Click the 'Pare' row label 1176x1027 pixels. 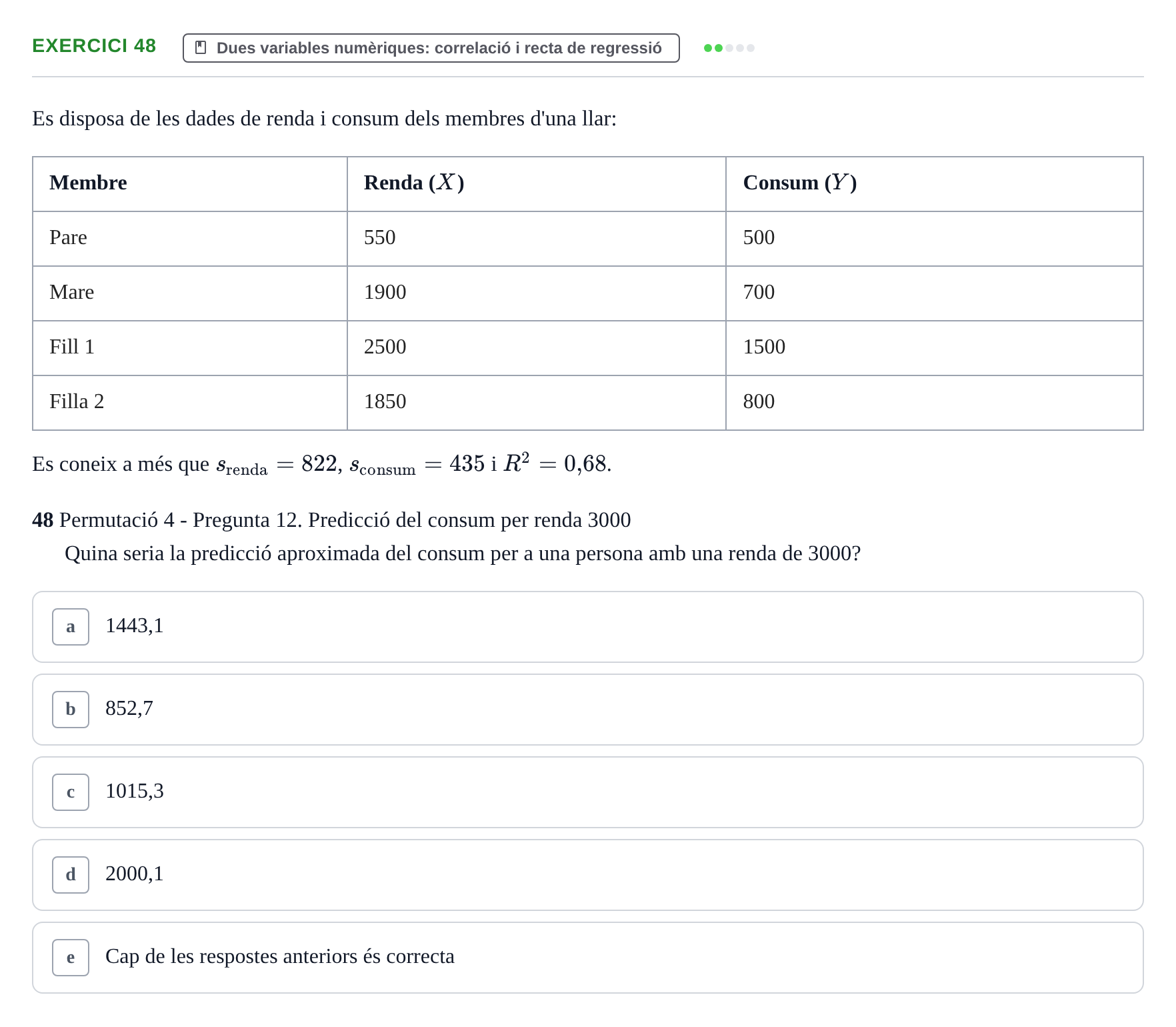[68, 237]
